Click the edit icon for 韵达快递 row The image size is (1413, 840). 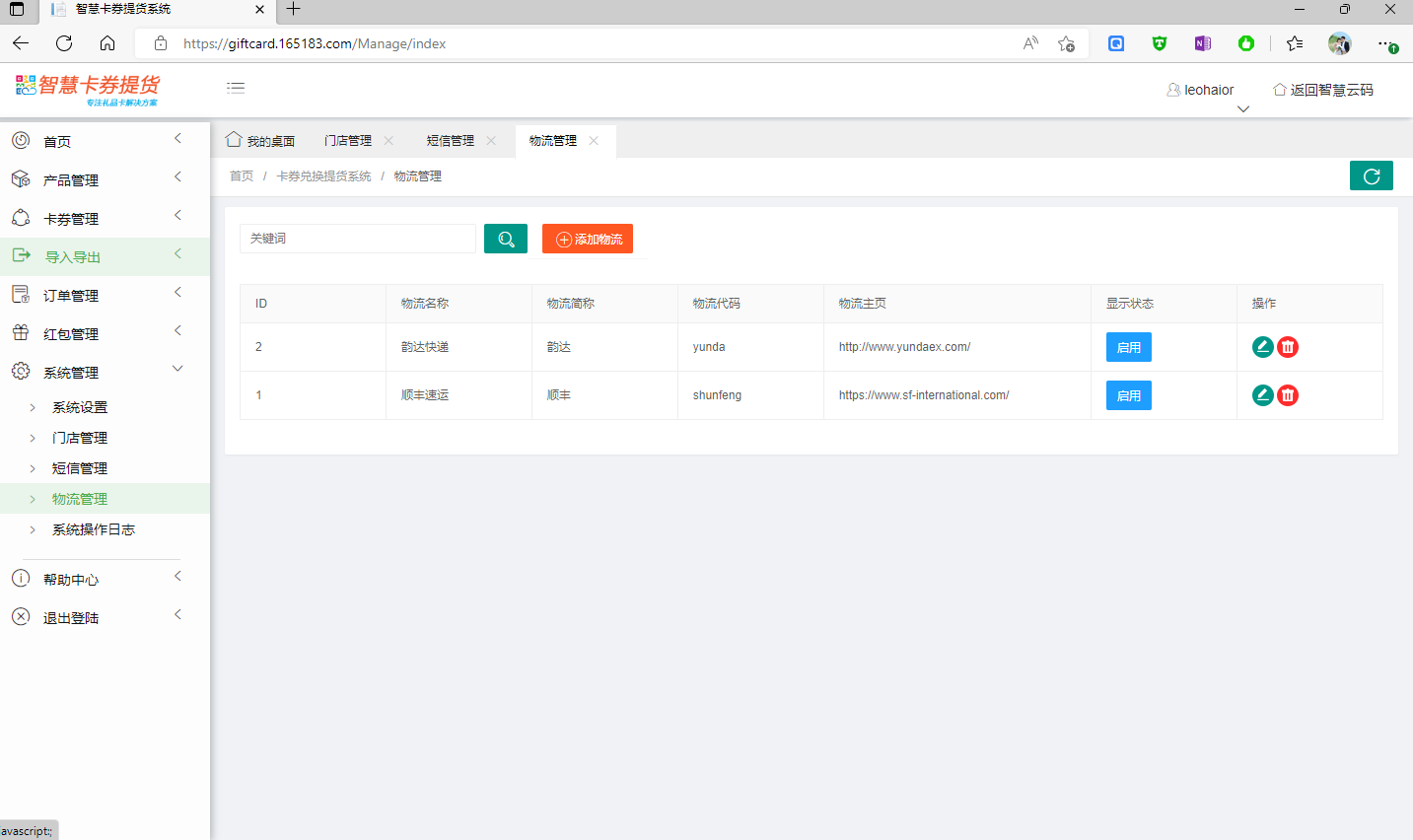1262,347
